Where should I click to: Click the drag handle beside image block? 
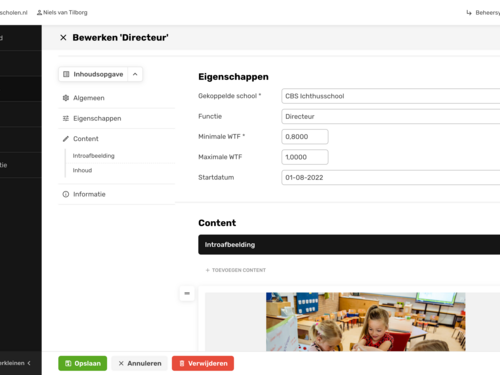tap(187, 293)
